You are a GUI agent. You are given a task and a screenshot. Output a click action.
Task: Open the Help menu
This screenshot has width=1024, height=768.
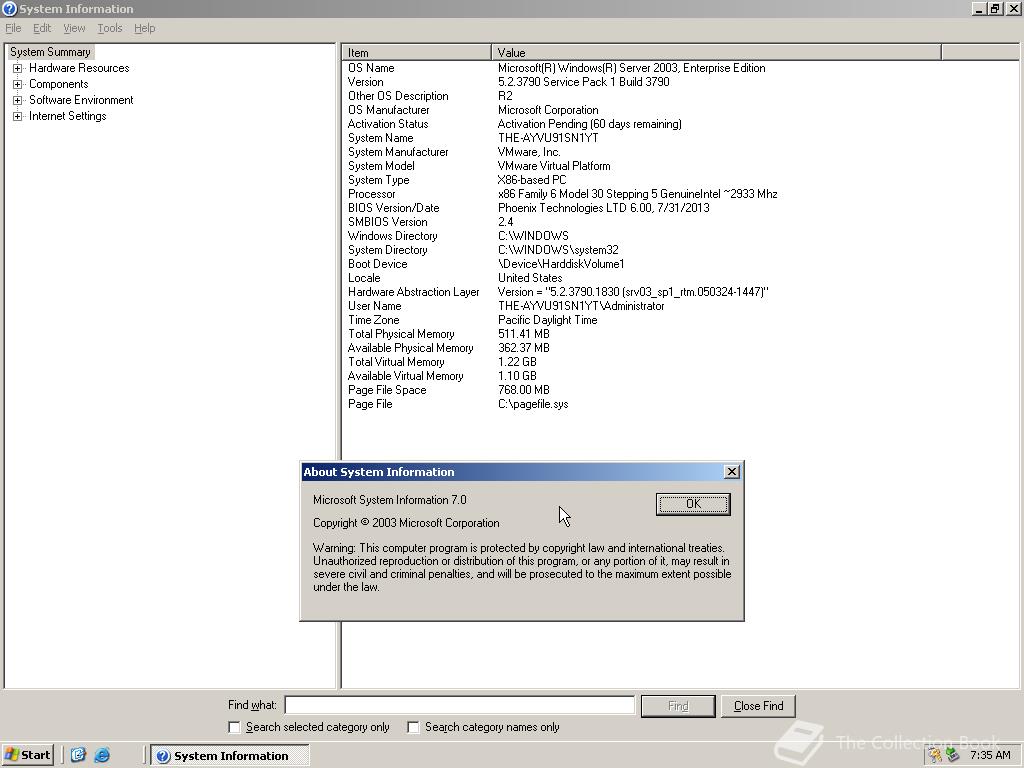point(144,28)
